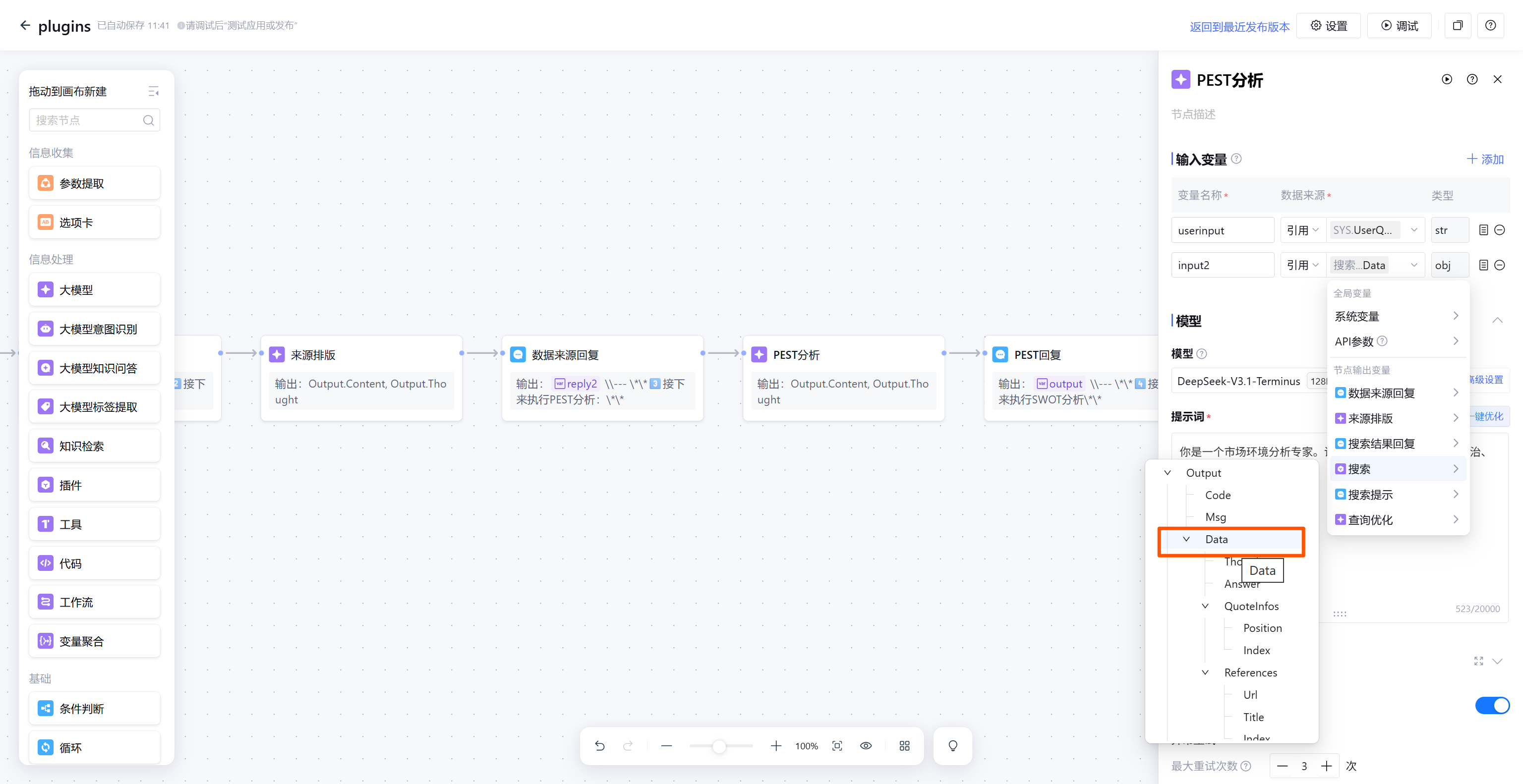
Task: Collapse the QuoteInfos tree node
Action: pos(1205,606)
